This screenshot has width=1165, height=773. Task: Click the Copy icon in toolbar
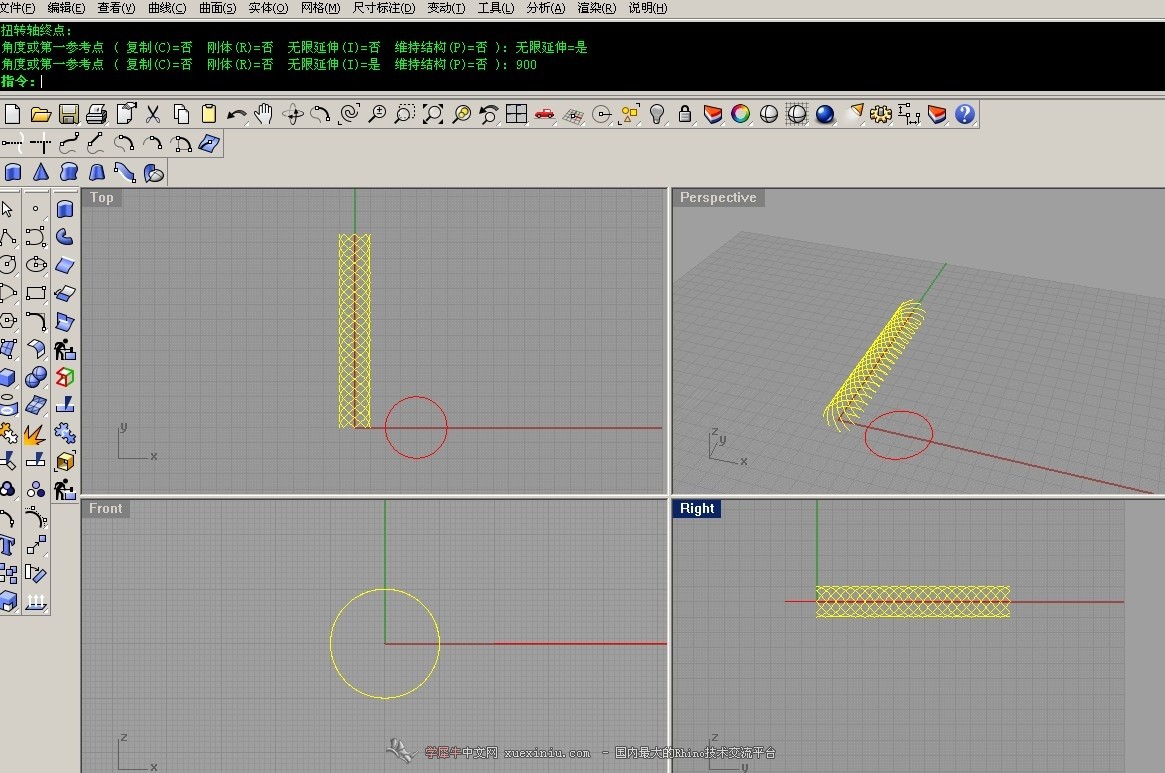coord(181,114)
